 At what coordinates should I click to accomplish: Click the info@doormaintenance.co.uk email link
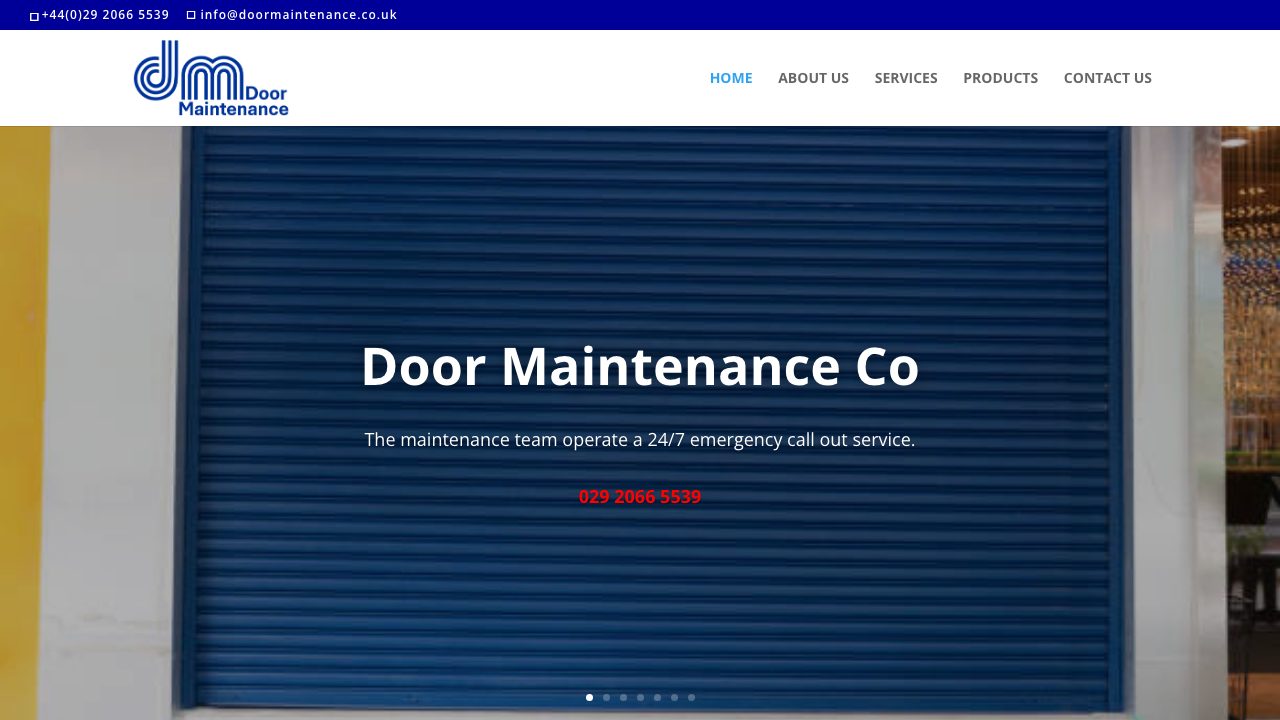point(299,15)
